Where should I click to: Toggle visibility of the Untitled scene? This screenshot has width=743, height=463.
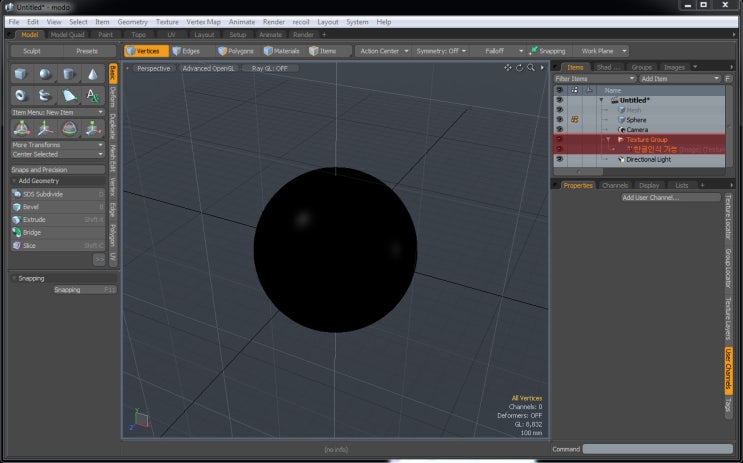(560, 100)
